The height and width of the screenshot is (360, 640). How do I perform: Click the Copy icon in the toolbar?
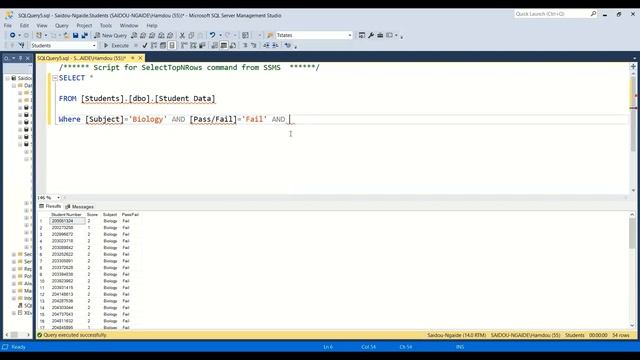[x=191, y=36]
